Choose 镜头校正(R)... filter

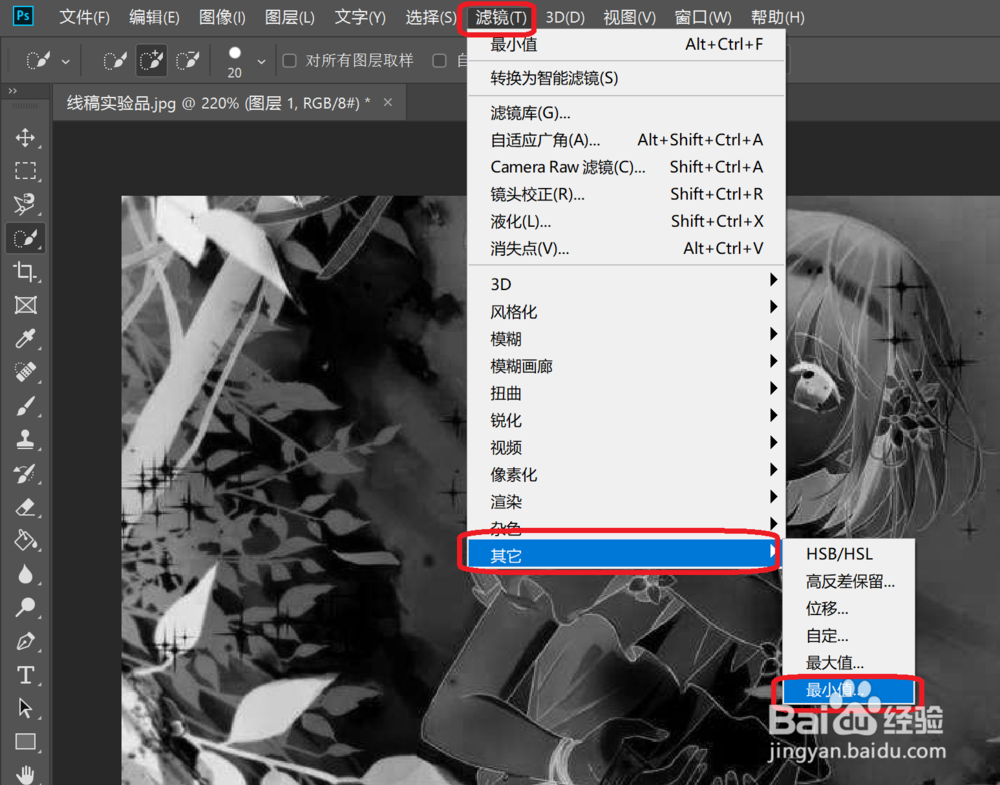tap(626, 194)
